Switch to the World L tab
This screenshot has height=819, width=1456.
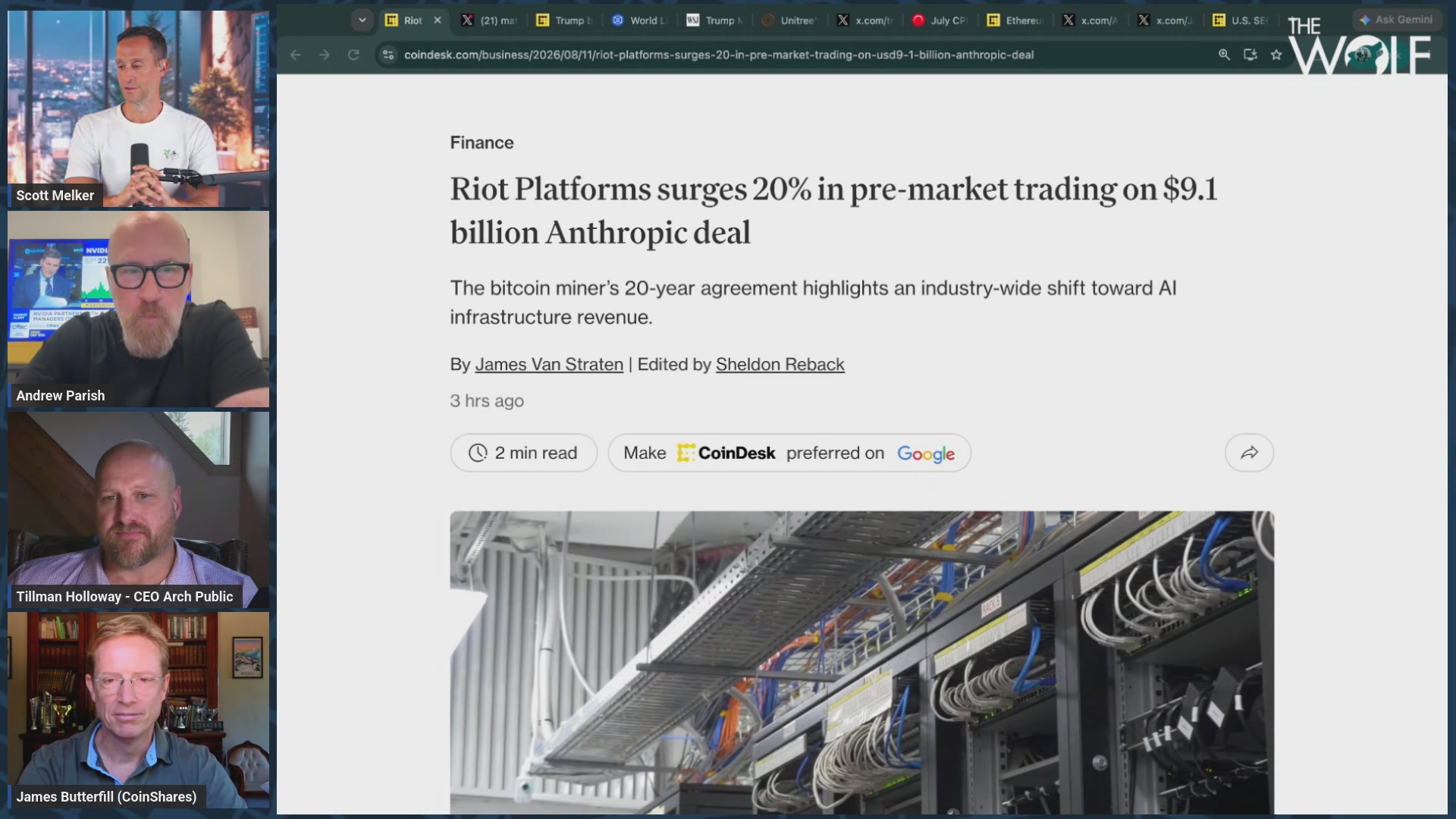pyautogui.click(x=639, y=20)
